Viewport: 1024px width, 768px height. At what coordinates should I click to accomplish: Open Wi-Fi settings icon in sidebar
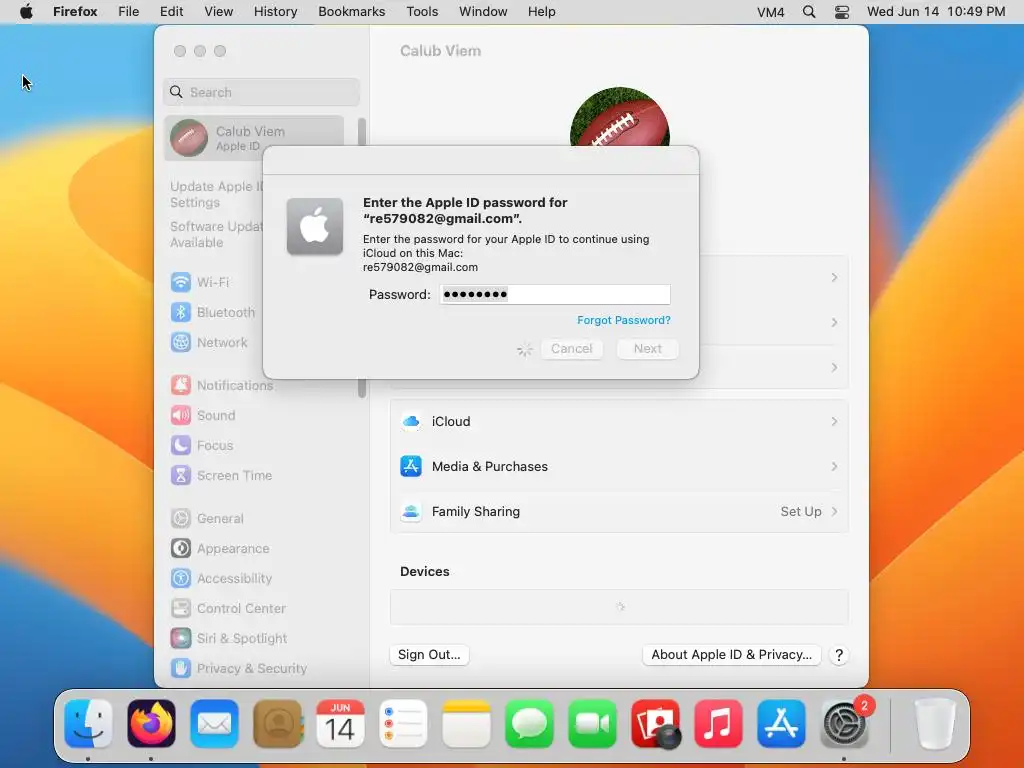pos(181,282)
